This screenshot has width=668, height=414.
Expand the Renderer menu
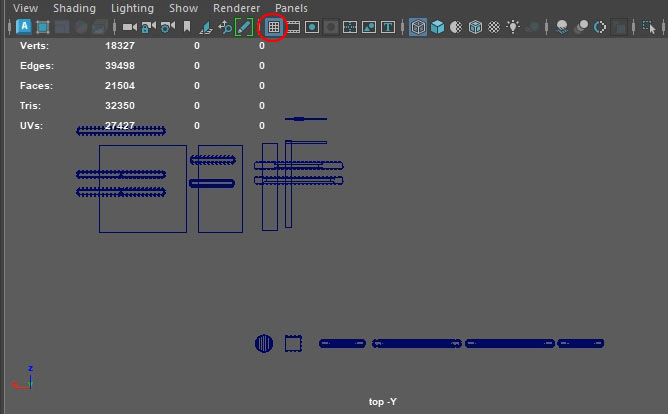[236, 8]
